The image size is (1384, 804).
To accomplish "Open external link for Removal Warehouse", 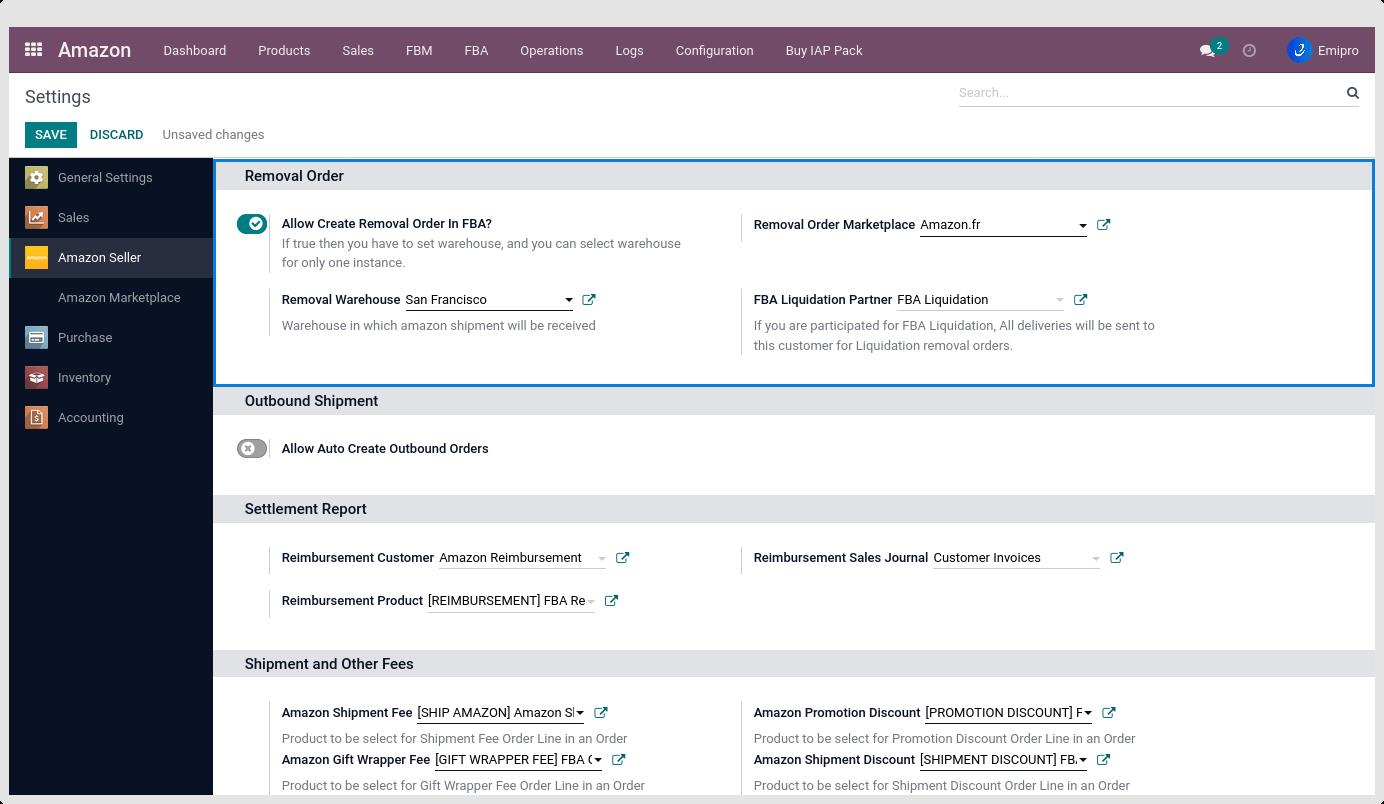I will coord(589,300).
